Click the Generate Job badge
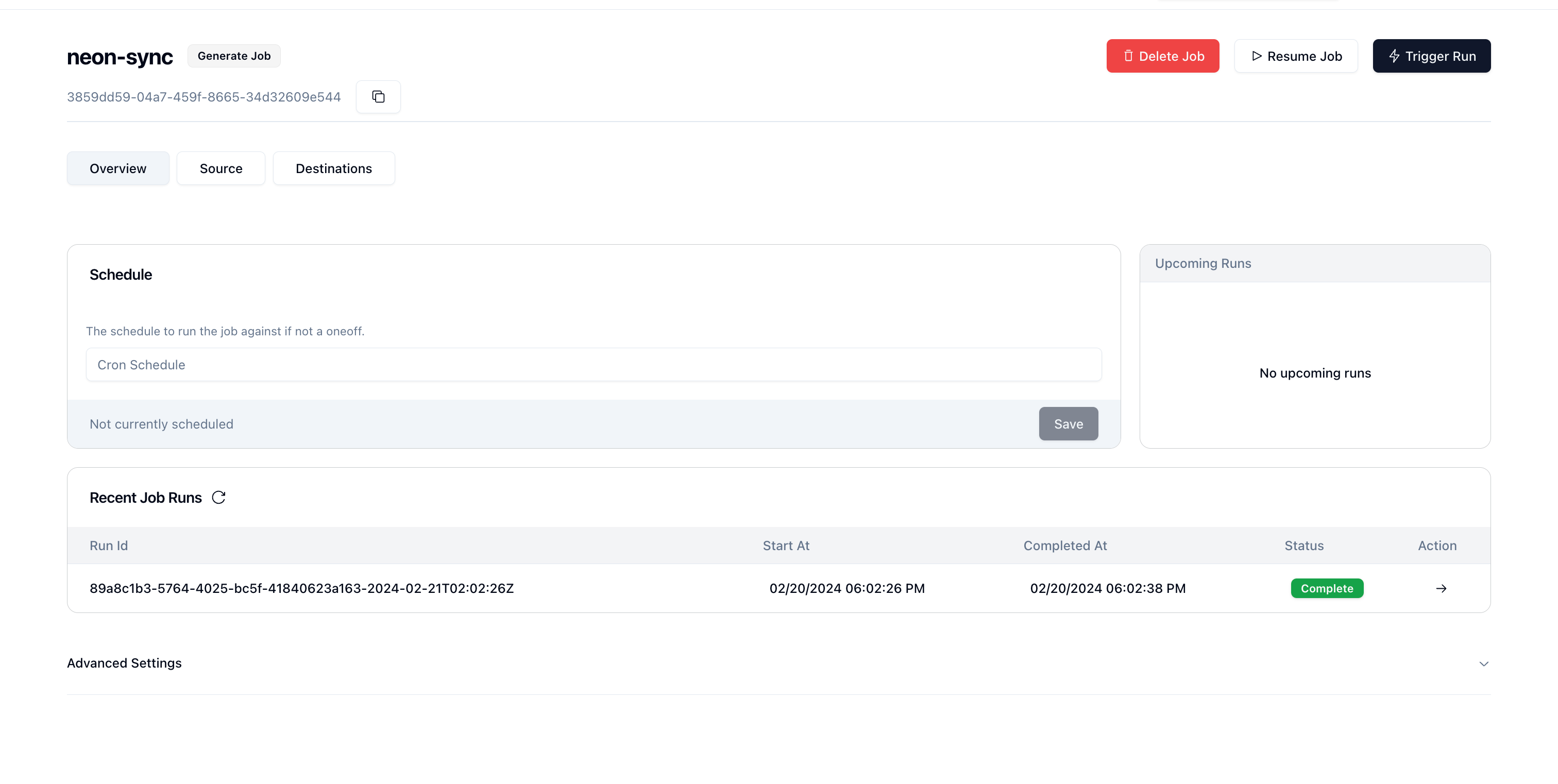 [234, 56]
